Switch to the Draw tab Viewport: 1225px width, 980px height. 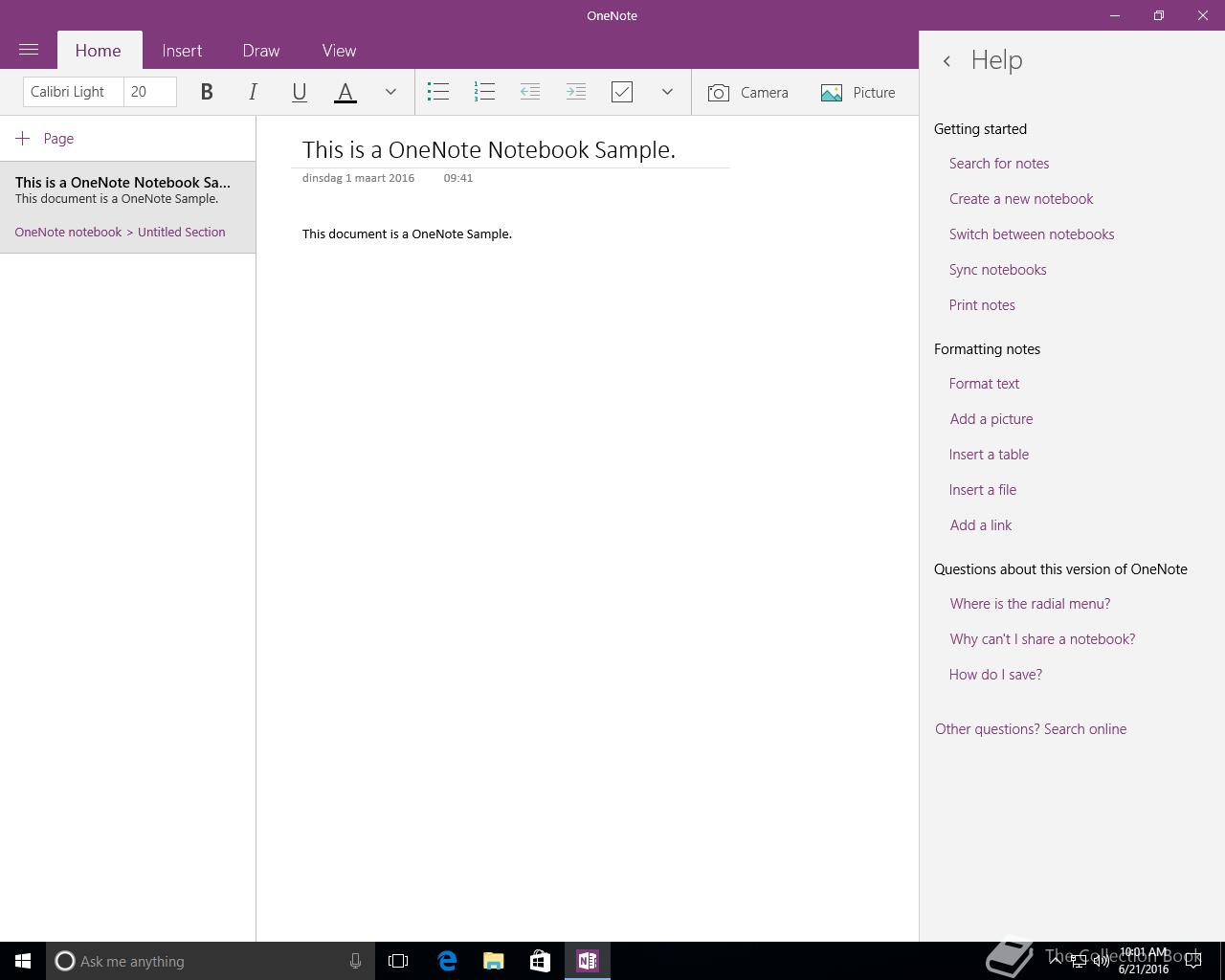point(261,51)
